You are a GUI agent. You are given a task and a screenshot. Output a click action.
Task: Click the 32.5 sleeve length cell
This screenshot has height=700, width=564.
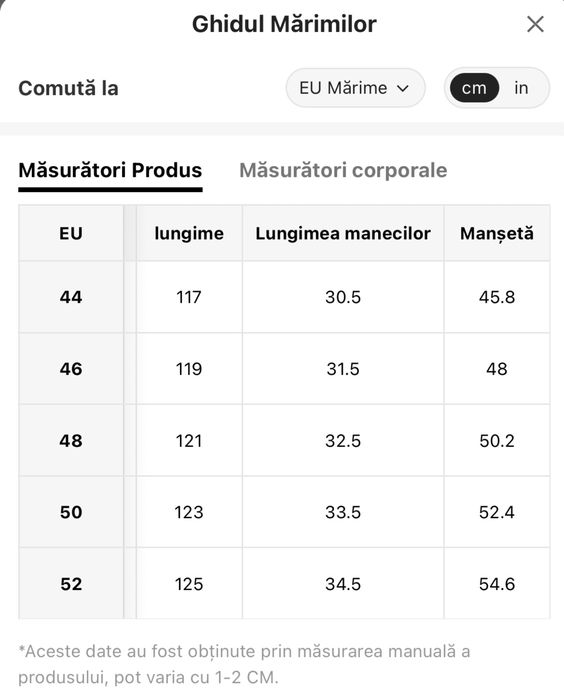click(x=343, y=441)
